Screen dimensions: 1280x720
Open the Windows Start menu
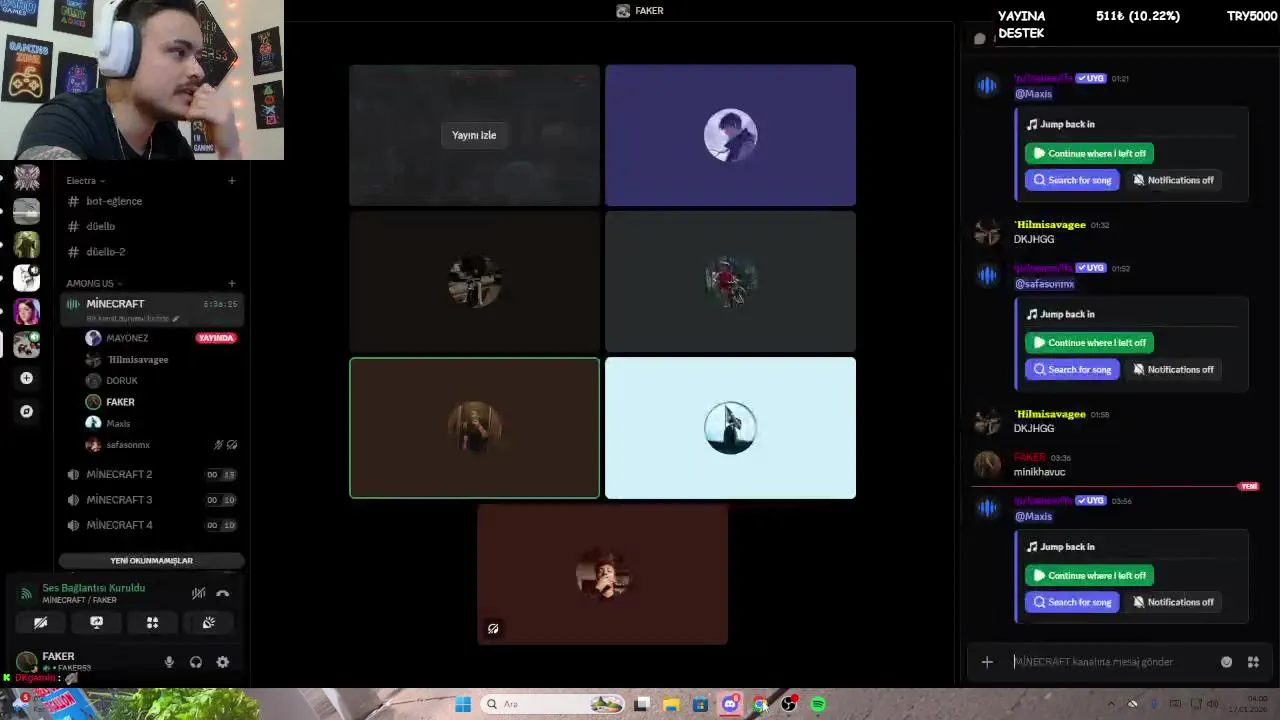[x=463, y=704]
